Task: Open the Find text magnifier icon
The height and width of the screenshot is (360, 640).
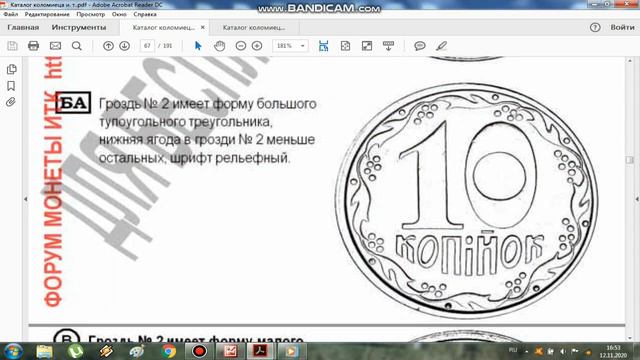Action: [76, 46]
